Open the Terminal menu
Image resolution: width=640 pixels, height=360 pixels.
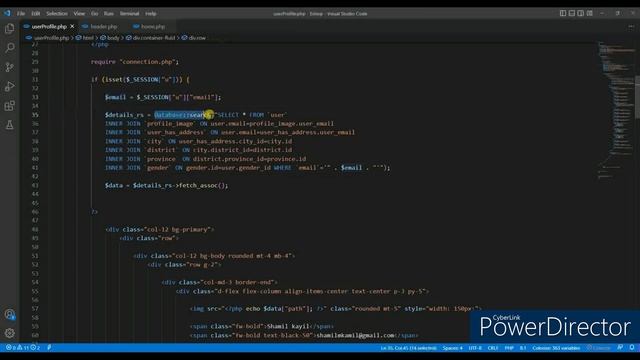tap(129, 13)
